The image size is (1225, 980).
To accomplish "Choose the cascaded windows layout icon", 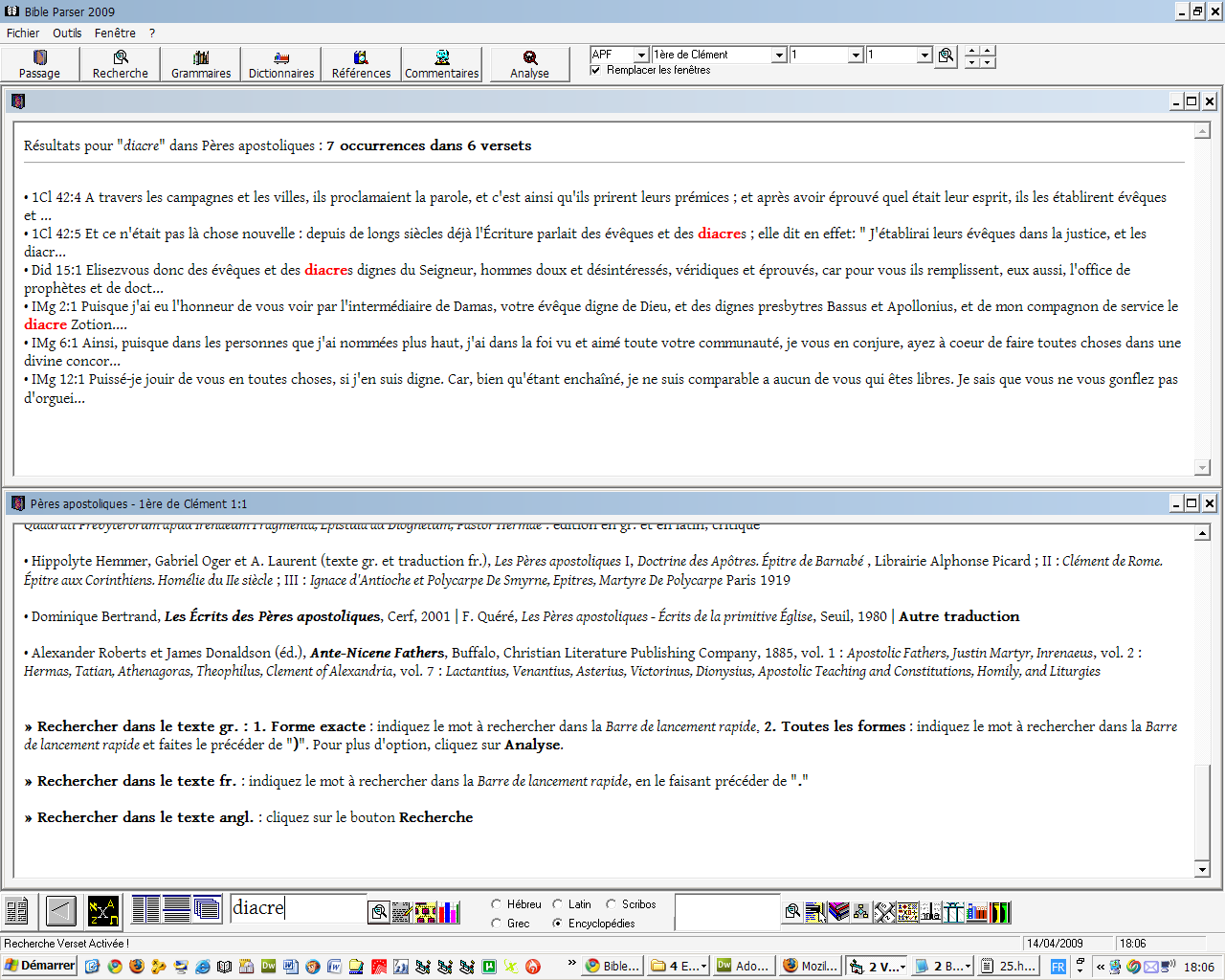I will (x=207, y=908).
